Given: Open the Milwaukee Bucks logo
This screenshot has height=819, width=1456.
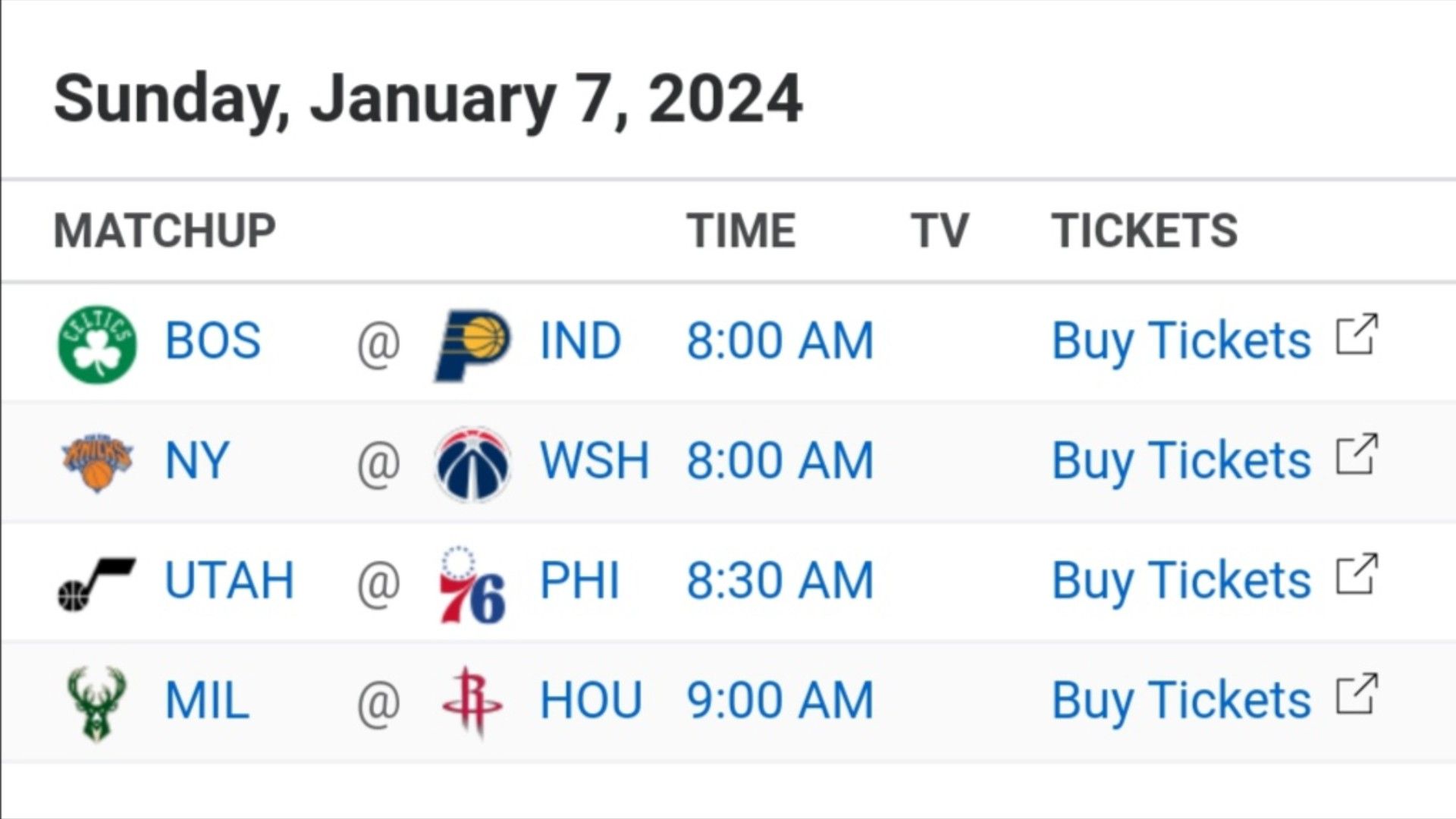Looking at the screenshot, I should tap(96, 703).
